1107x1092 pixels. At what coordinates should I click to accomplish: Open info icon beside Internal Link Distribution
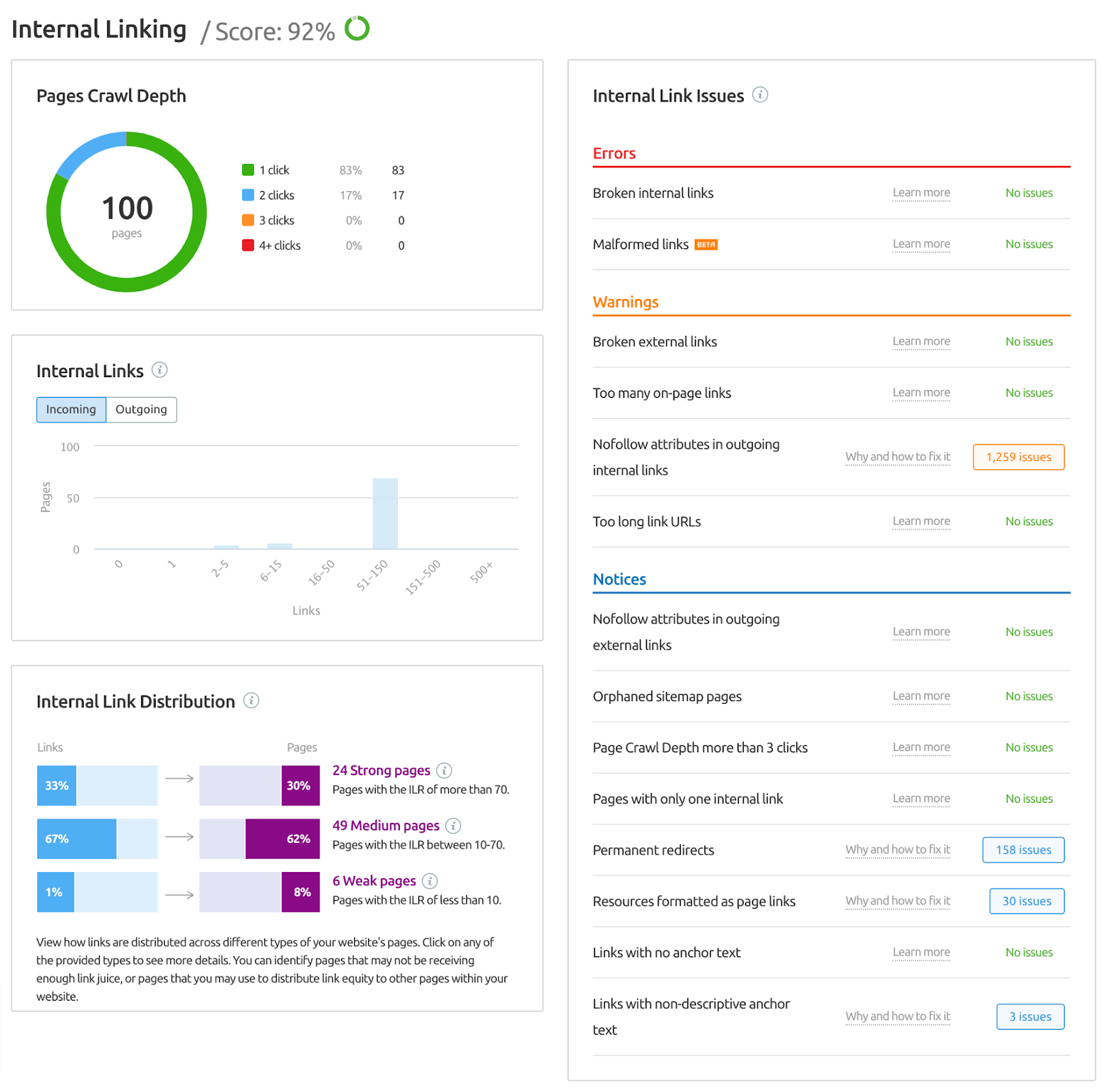251,700
